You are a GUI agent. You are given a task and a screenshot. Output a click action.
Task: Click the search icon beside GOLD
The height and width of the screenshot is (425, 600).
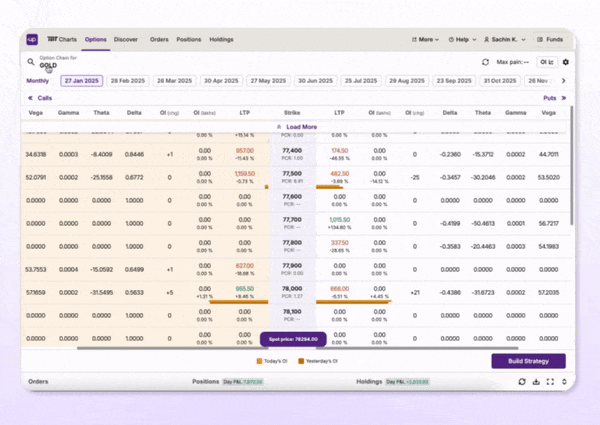[x=31, y=61]
